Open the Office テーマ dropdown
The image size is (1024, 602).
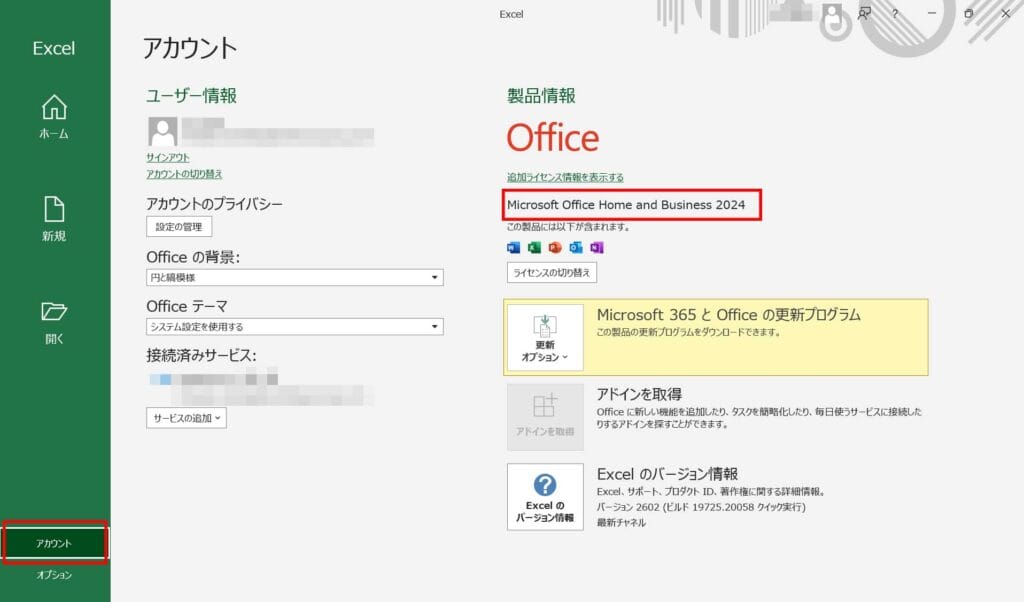pos(295,326)
